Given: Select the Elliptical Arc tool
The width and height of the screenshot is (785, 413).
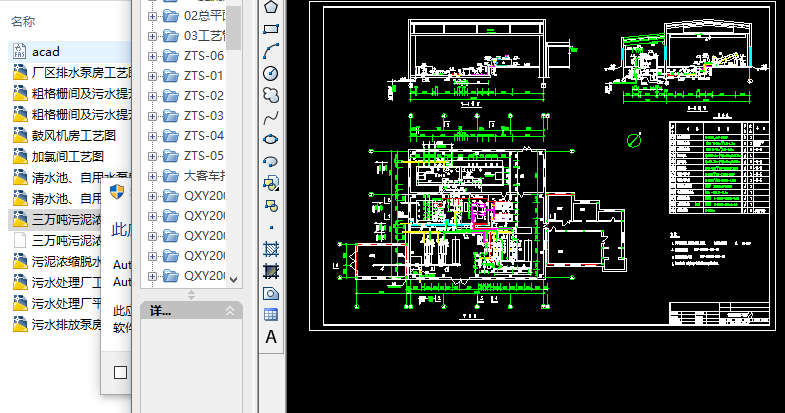Looking at the screenshot, I should tap(271, 161).
